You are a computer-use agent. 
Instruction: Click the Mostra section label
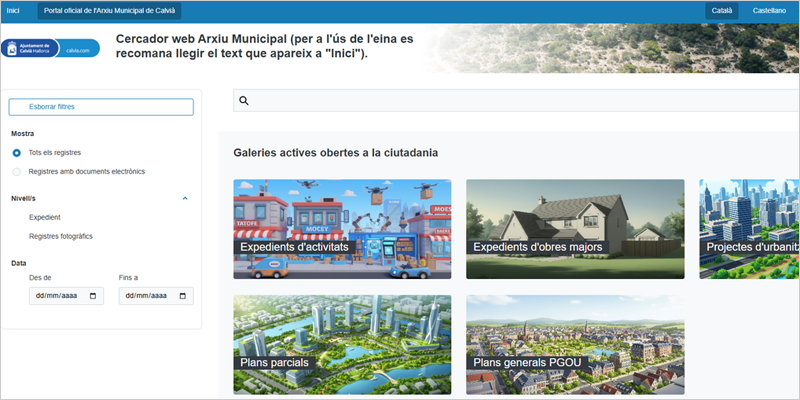pos(22,134)
